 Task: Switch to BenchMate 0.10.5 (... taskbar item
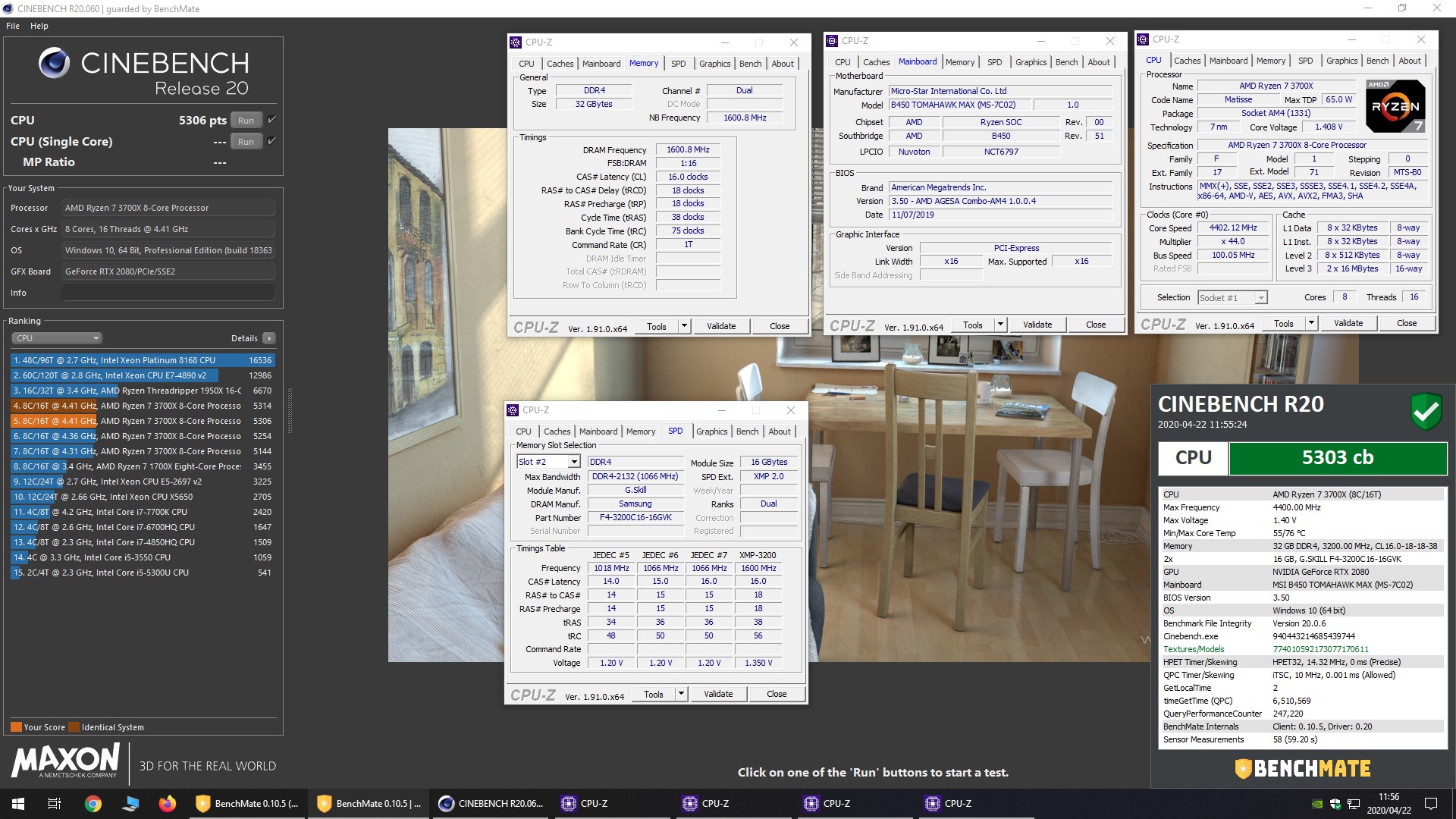[x=247, y=804]
